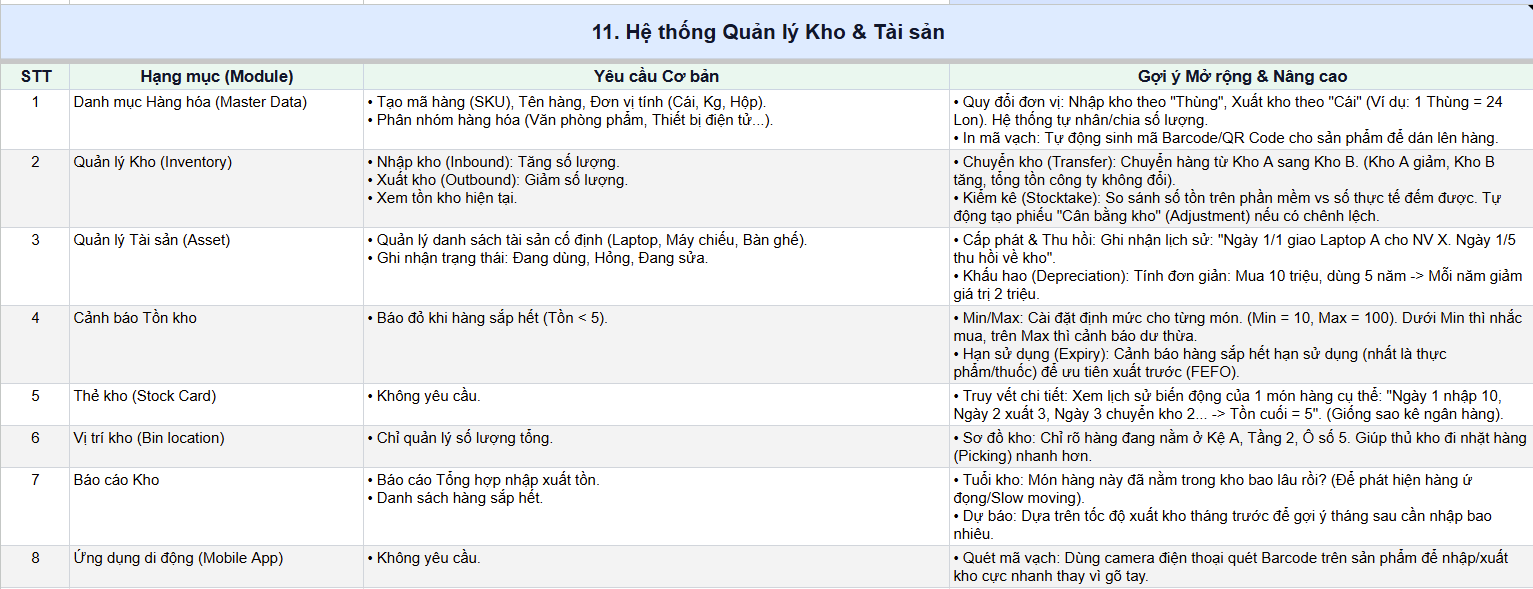Click the "Cảnh báo Tồn kho" cell
Image resolution: width=1533 pixels, height=589 pixels.
pos(216,345)
